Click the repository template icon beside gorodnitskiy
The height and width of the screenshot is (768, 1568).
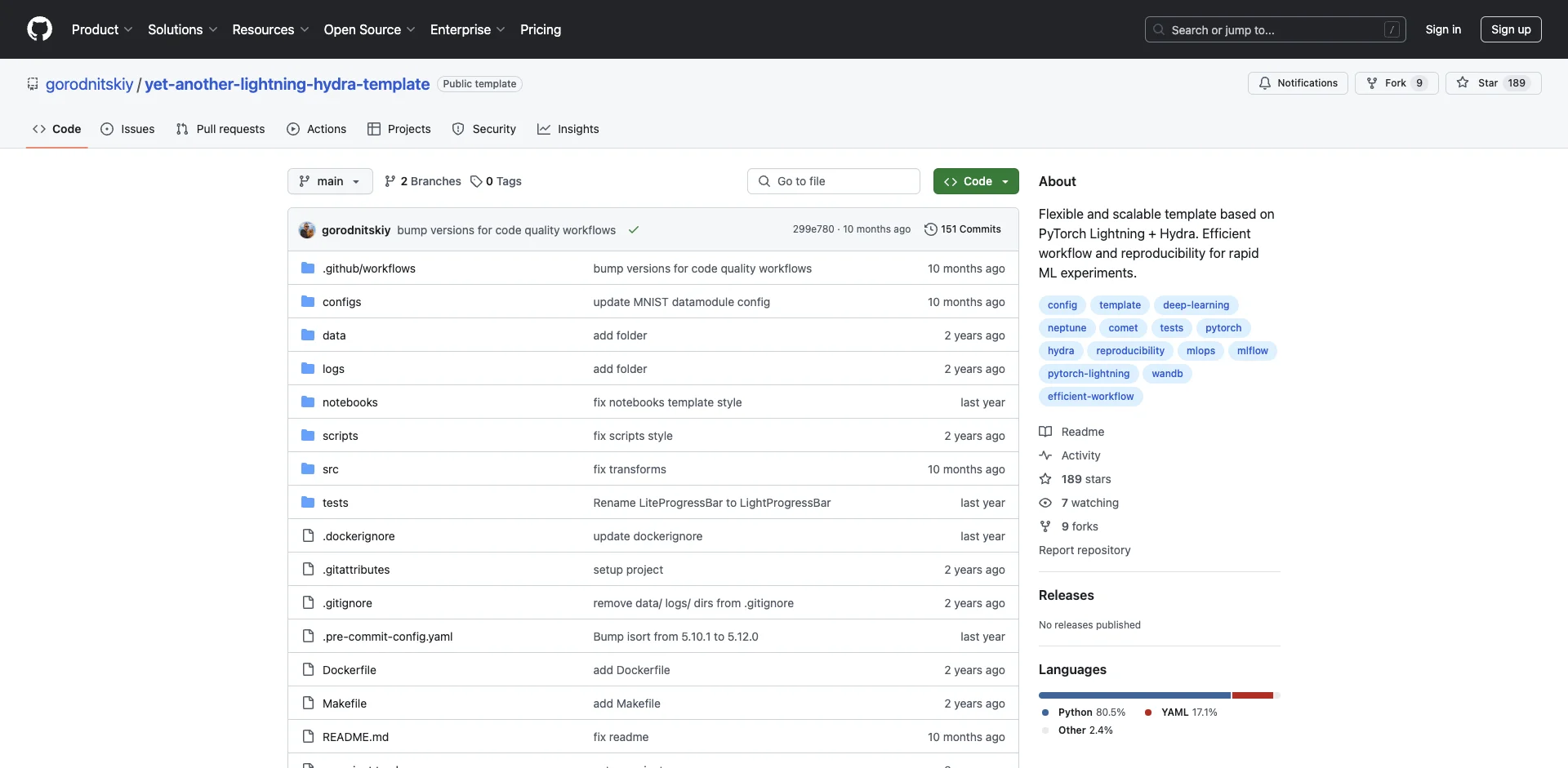pyautogui.click(x=33, y=84)
